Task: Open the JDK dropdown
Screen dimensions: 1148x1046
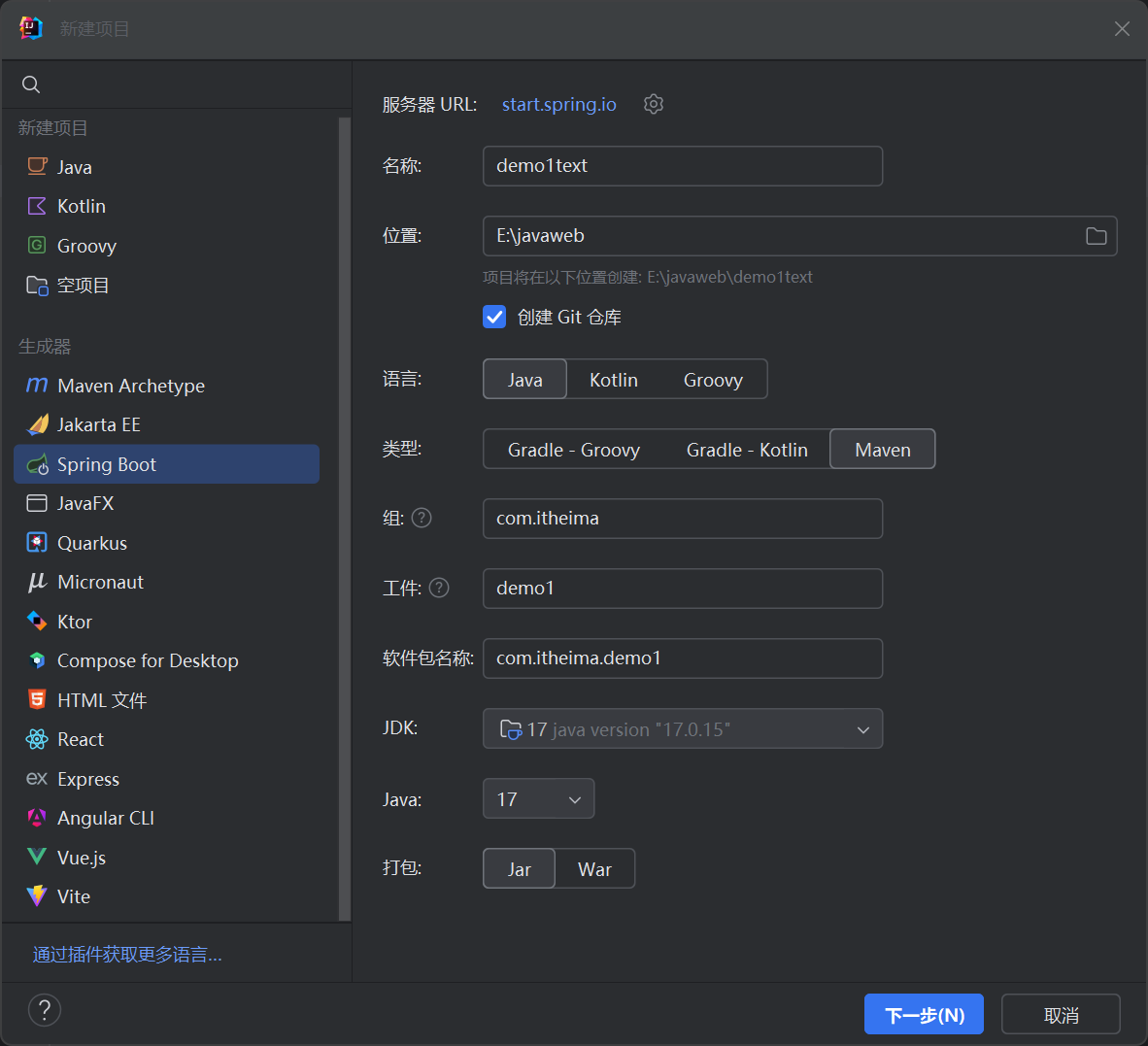Action: point(683,729)
